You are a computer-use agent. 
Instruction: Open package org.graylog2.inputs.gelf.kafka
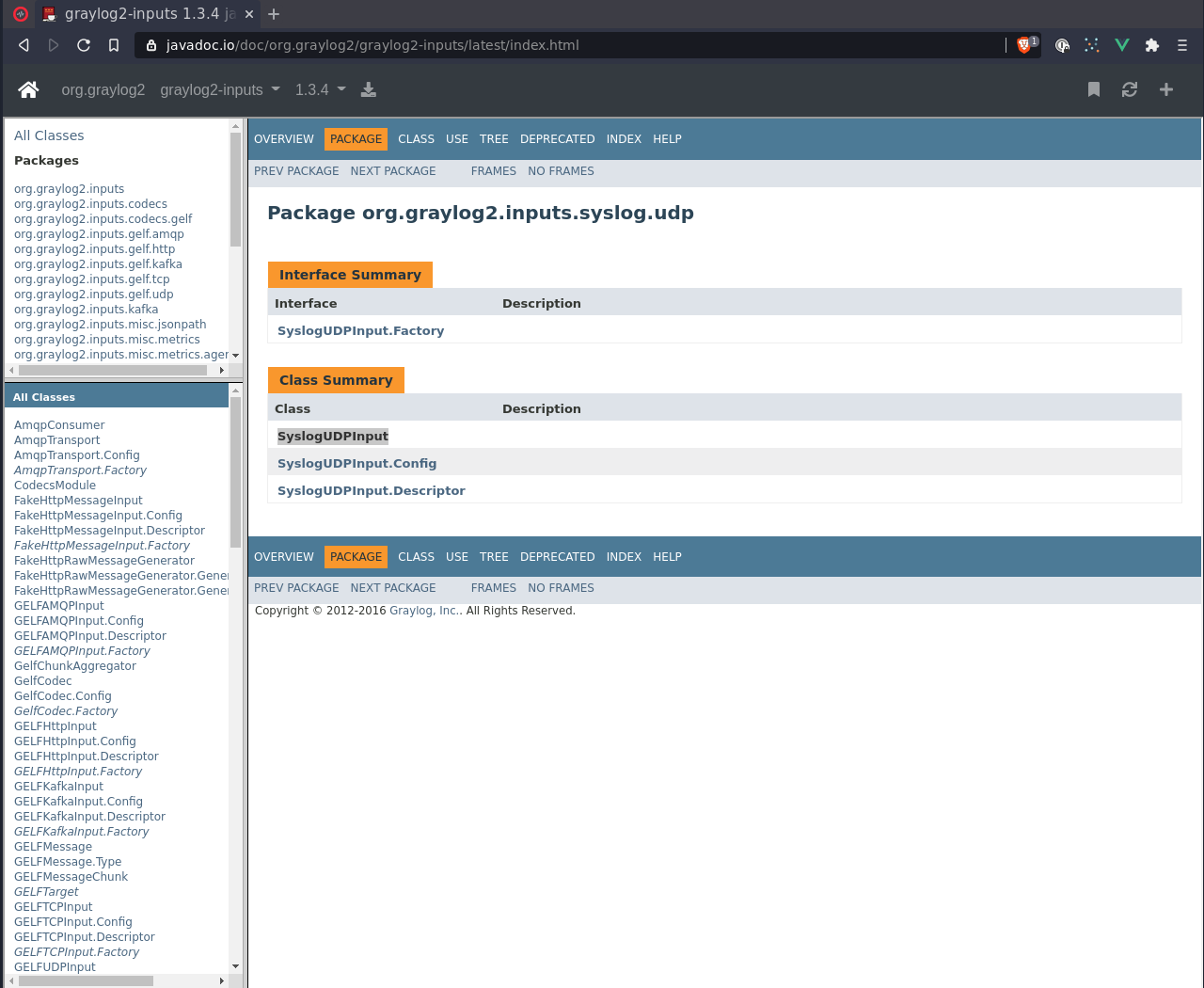(x=98, y=264)
